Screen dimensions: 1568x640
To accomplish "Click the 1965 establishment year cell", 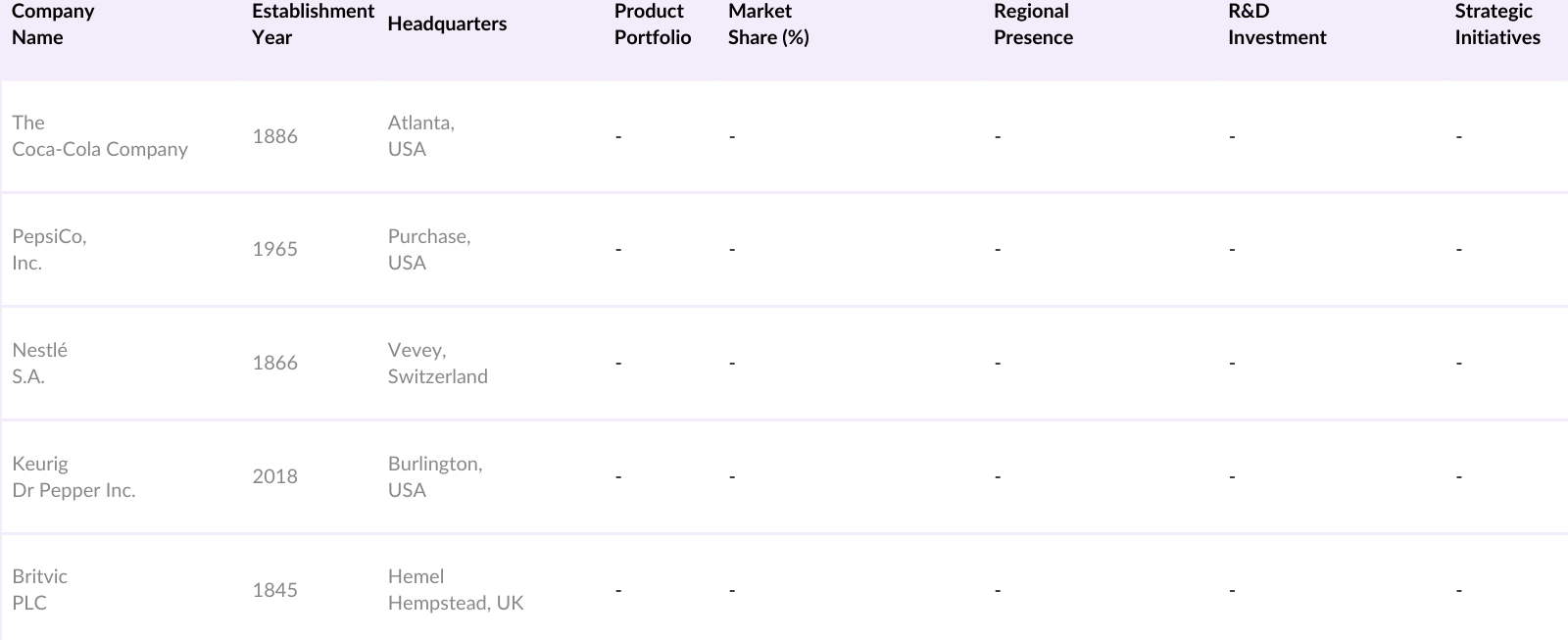I will pyautogui.click(x=274, y=250).
